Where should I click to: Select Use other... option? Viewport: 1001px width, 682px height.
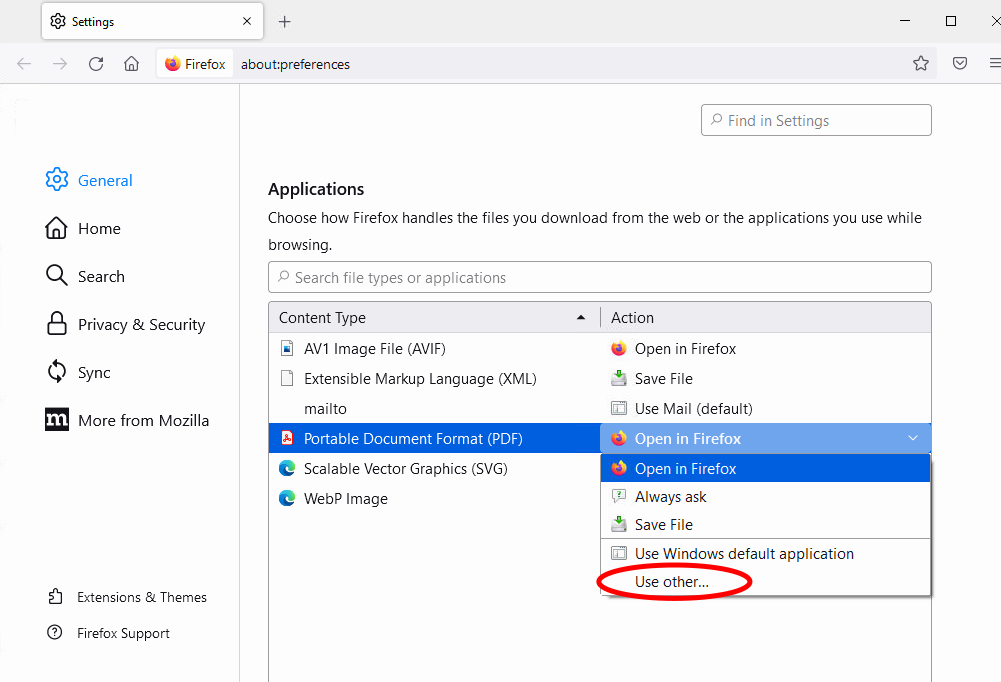(x=671, y=582)
